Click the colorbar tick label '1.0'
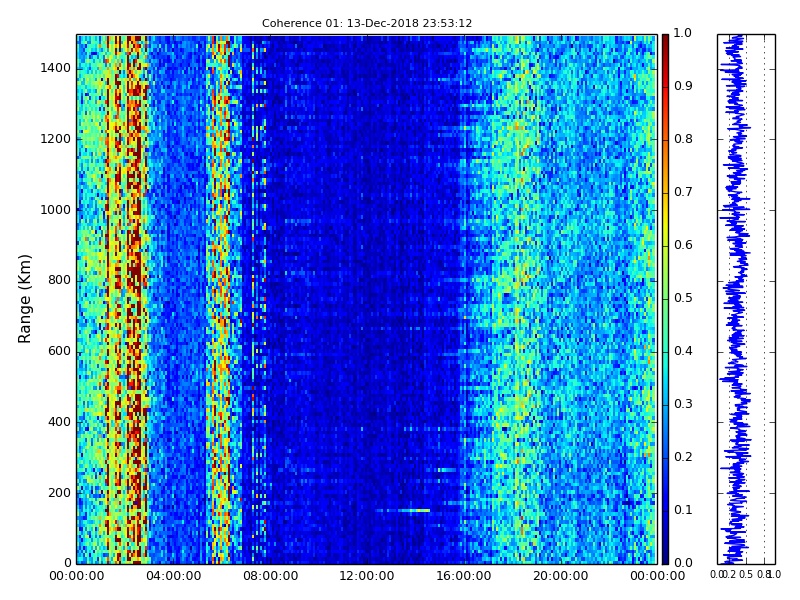Screen dimensions: 800x600 [683, 33]
